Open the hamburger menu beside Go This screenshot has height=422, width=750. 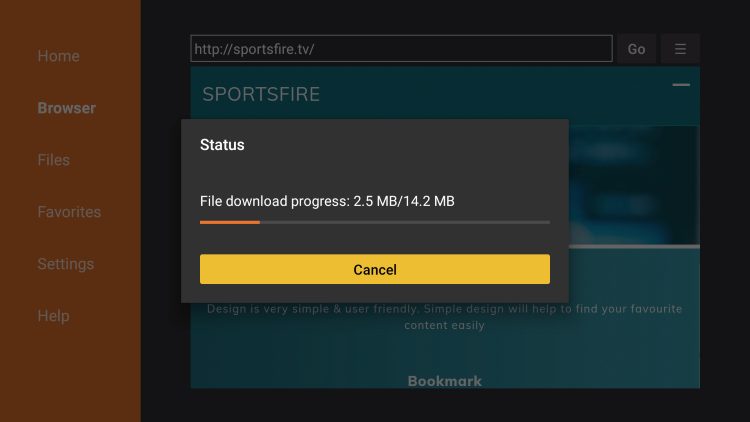[680, 49]
